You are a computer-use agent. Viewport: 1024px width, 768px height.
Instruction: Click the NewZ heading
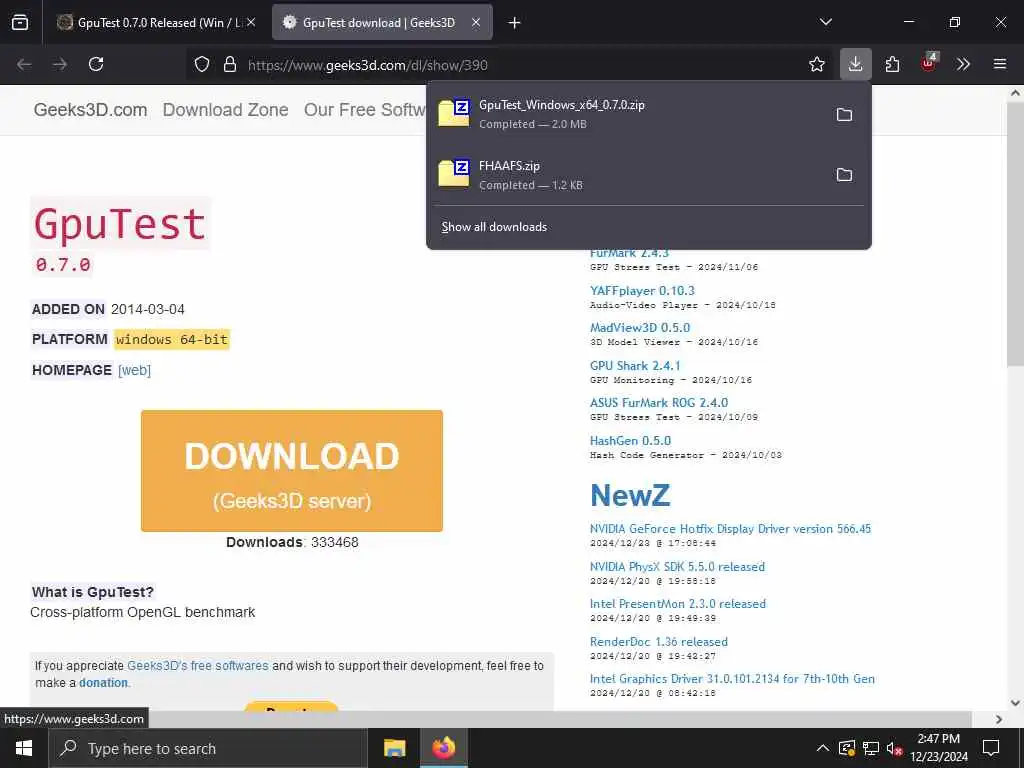[630, 495]
